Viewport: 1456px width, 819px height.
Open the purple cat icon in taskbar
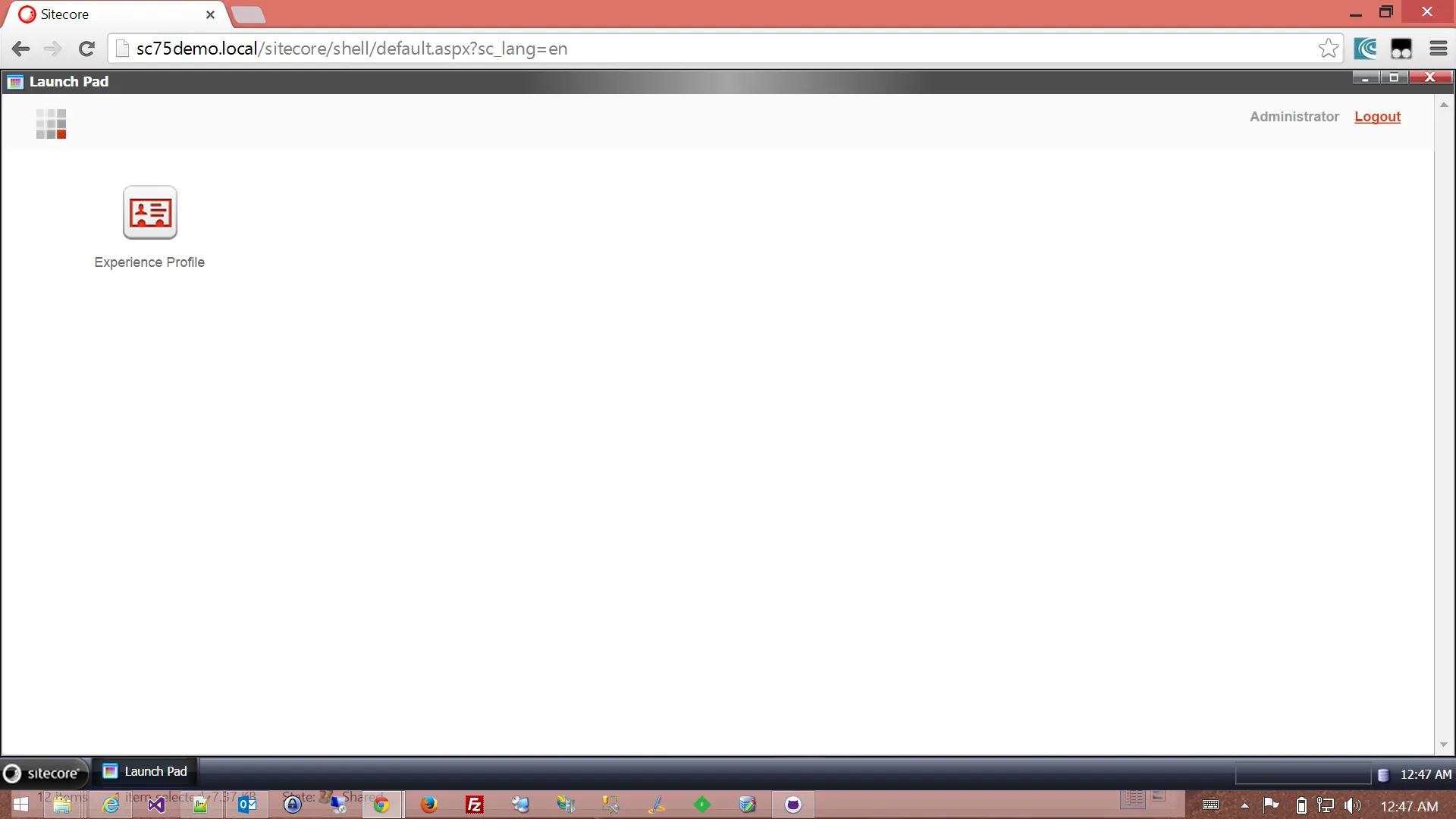[793, 805]
